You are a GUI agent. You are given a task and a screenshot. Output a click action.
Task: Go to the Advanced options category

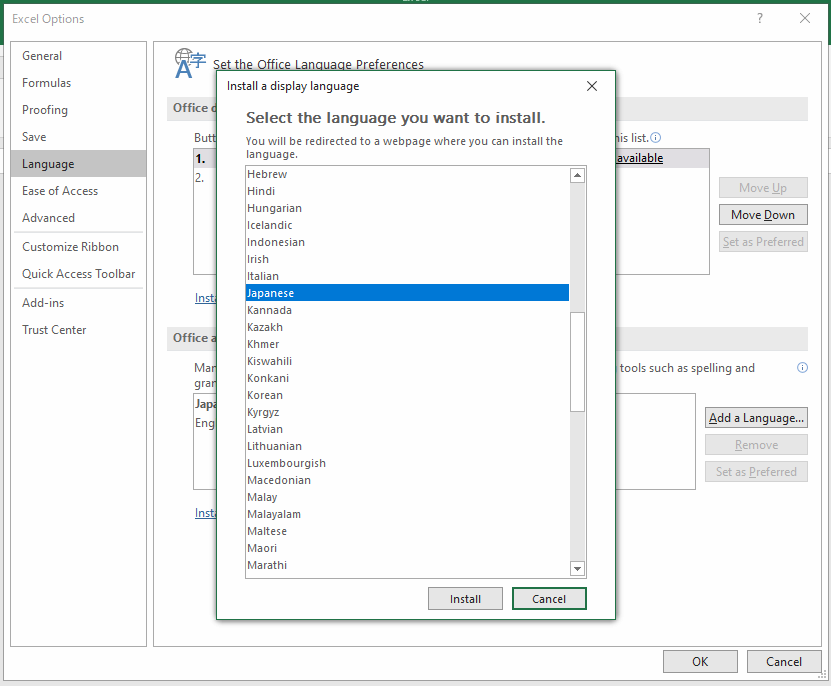point(78,218)
